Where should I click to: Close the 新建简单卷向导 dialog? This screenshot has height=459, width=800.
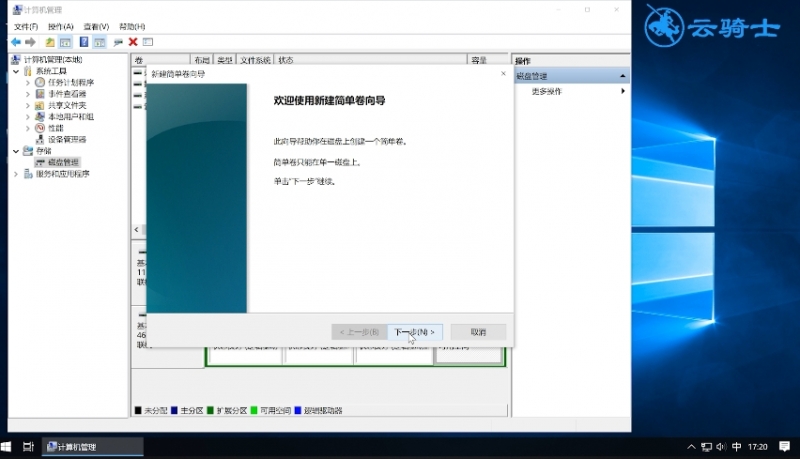(x=503, y=74)
